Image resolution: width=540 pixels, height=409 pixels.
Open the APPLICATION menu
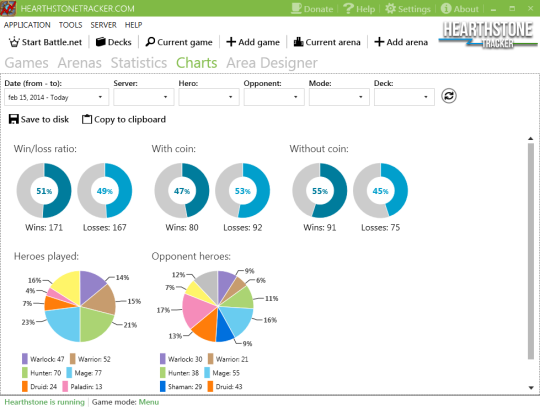tap(27, 25)
